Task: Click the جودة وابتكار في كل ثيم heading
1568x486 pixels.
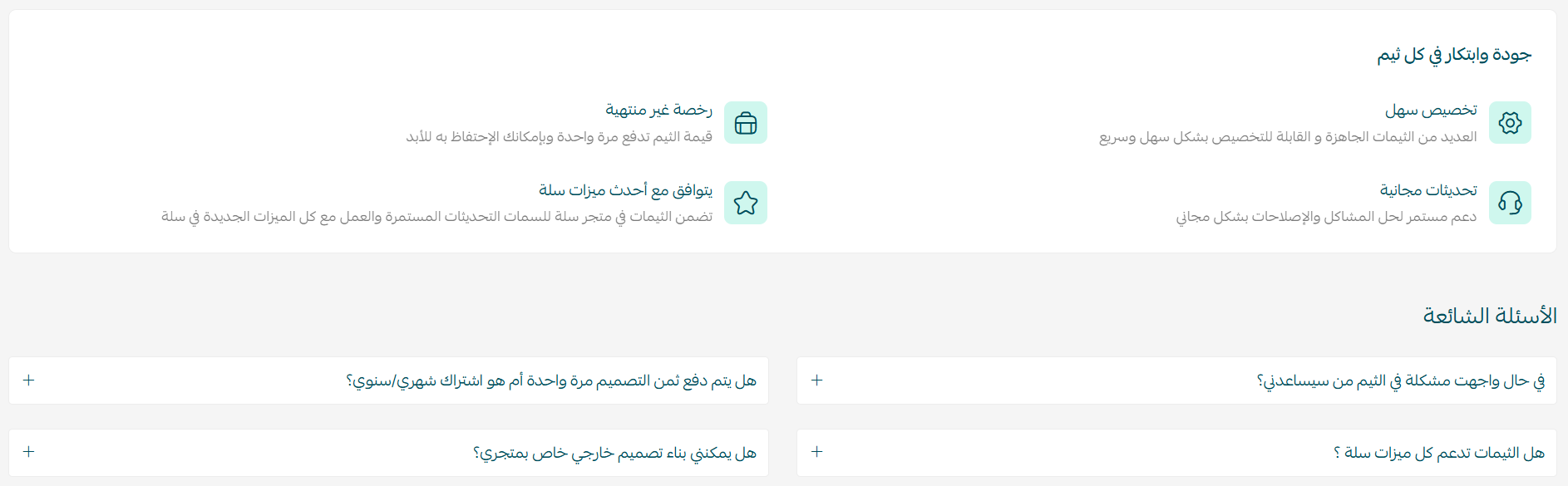Action: [x=1454, y=55]
